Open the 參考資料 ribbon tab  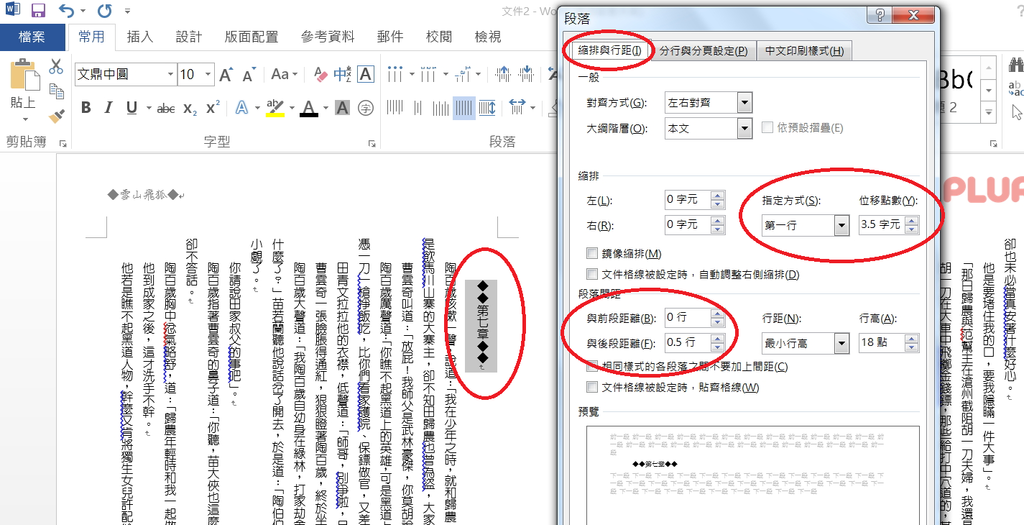tap(327, 37)
